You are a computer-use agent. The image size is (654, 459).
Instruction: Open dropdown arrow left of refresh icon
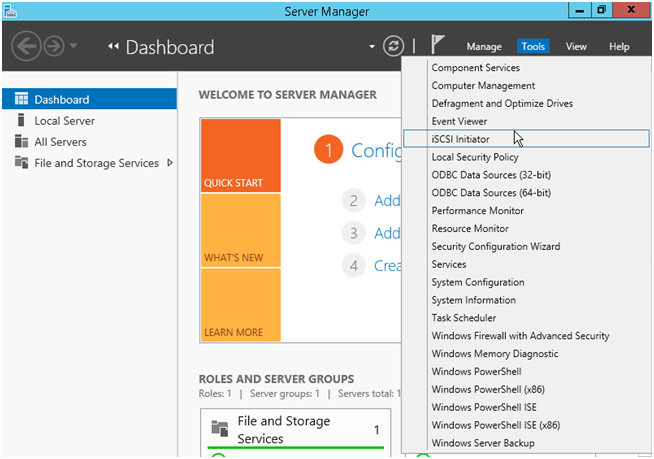pyautogui.click(x=371, y=47)
